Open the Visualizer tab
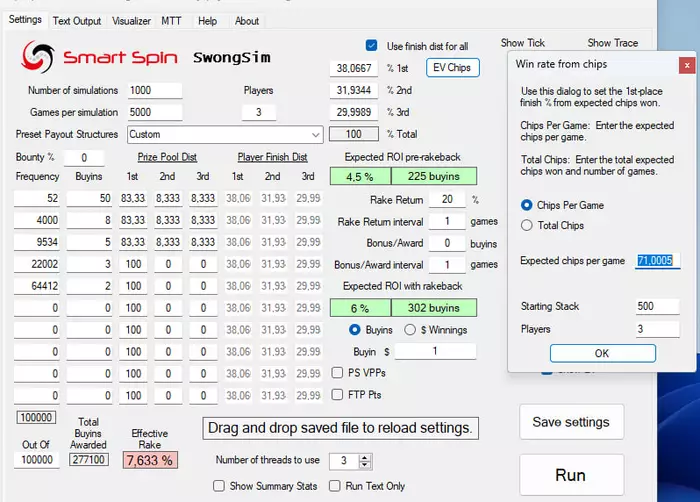This screenshot has height=502, width=700. click(131, 21)
